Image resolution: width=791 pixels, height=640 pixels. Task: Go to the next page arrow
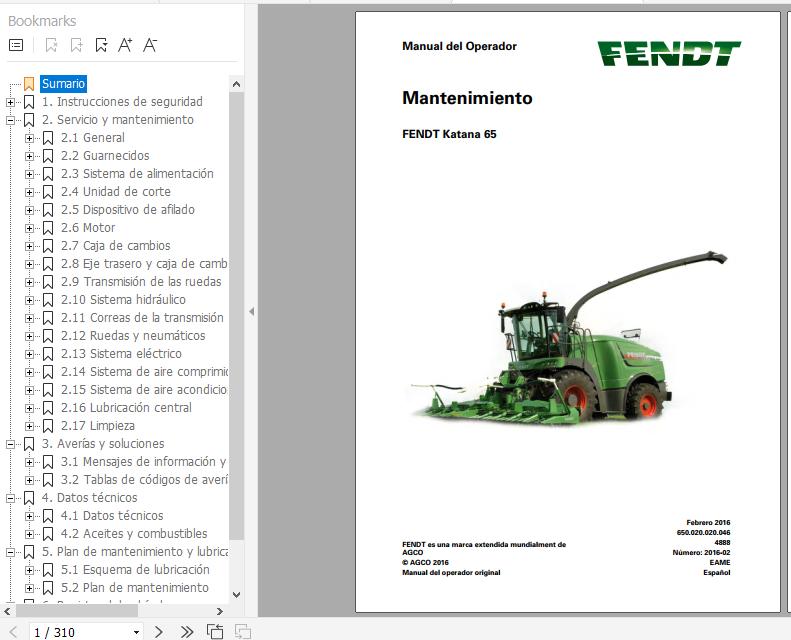(x=159, y=631)
